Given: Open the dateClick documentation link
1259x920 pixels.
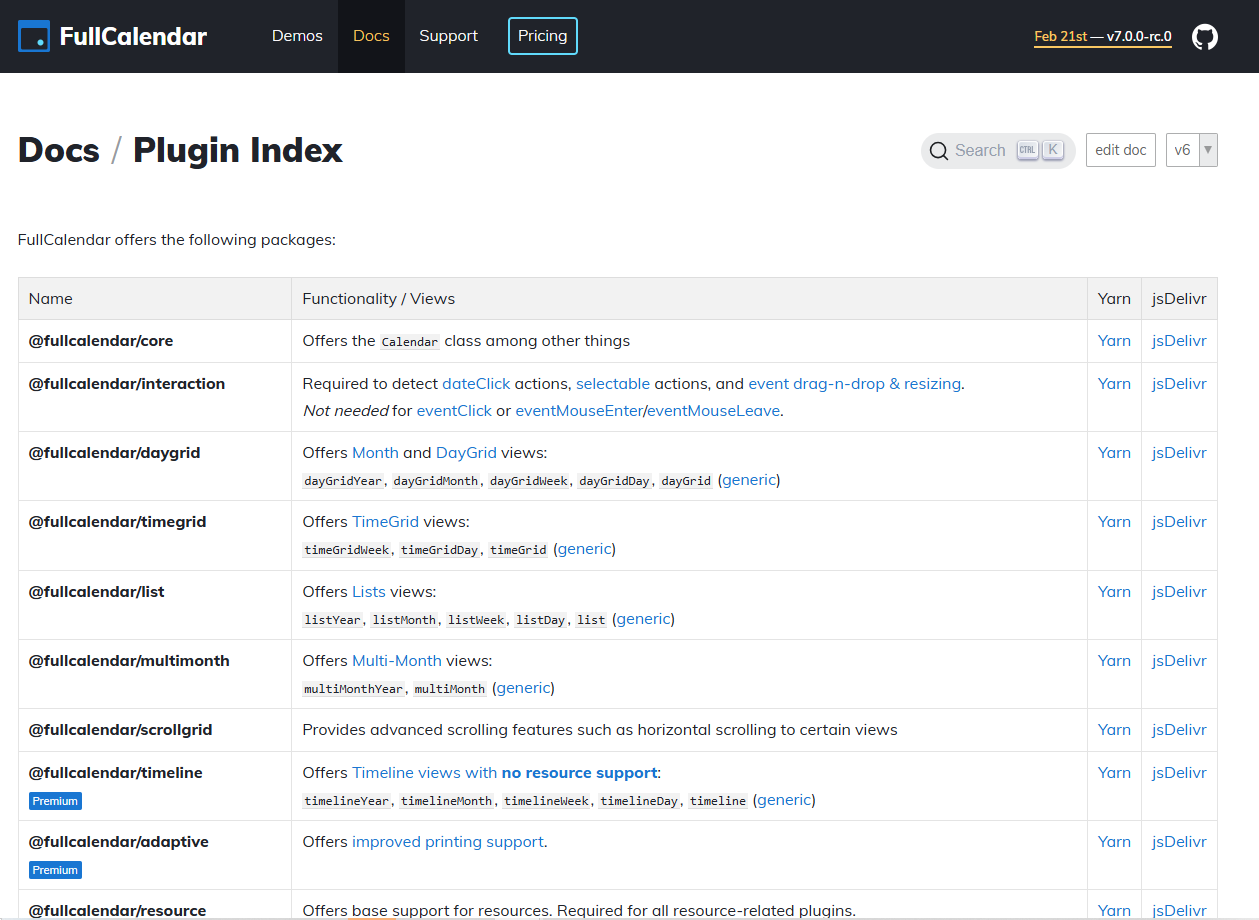Looking at the screenshot, I should [x=476, y=384].
